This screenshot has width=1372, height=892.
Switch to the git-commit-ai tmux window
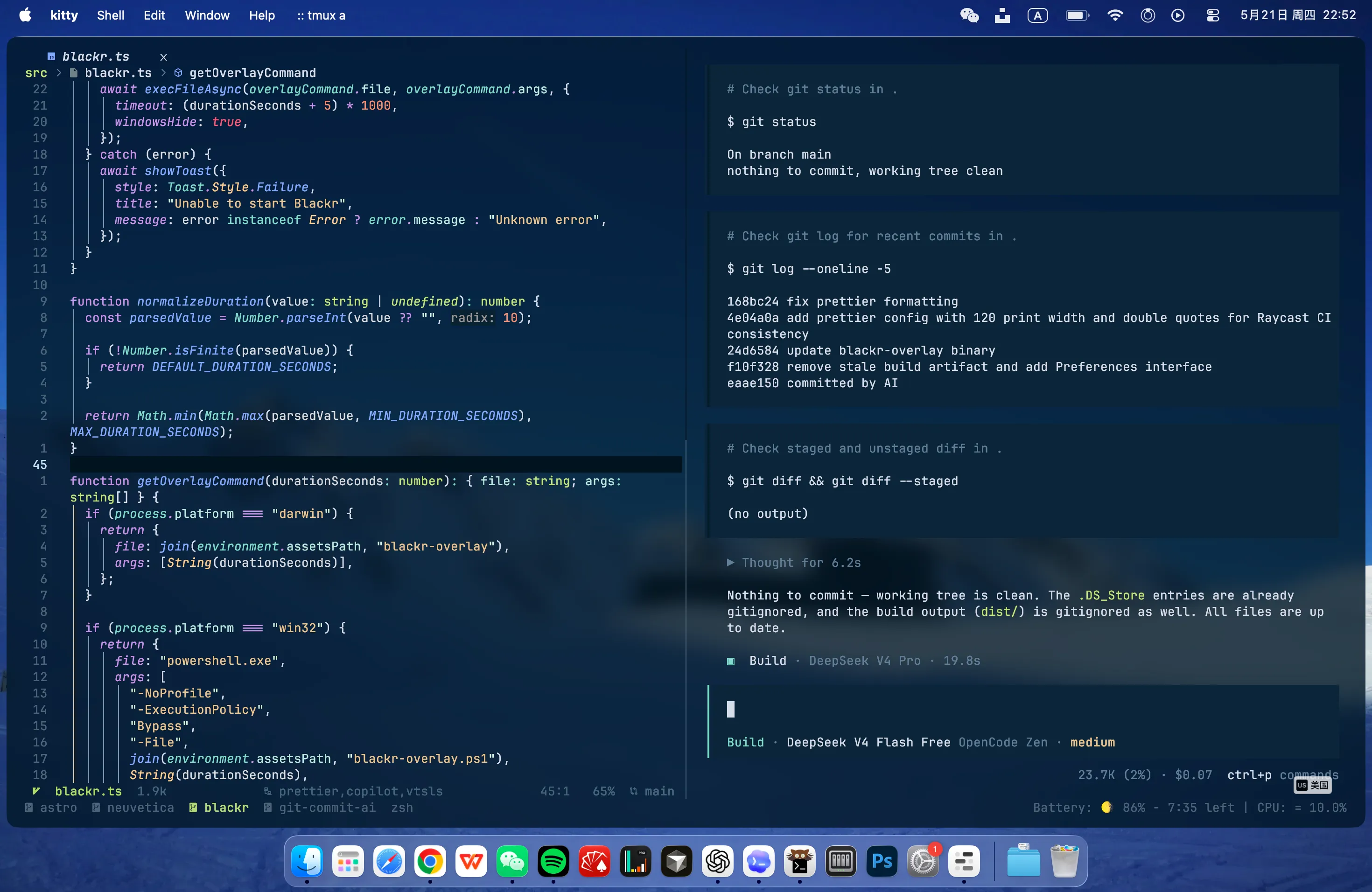tap(320, 807)
